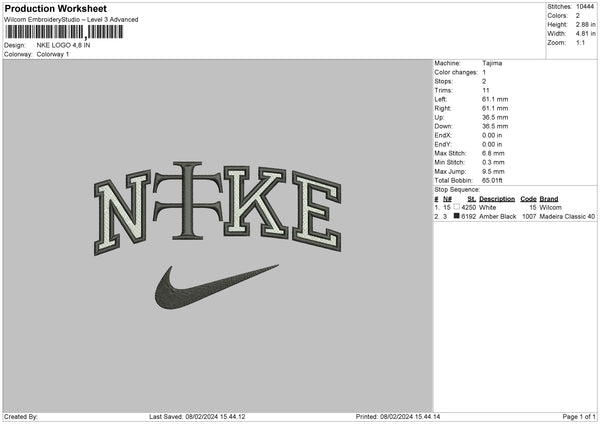Select the Colorway 1 value
The image size is (600, 424).
pyautogui.click(x=53, y=54)
